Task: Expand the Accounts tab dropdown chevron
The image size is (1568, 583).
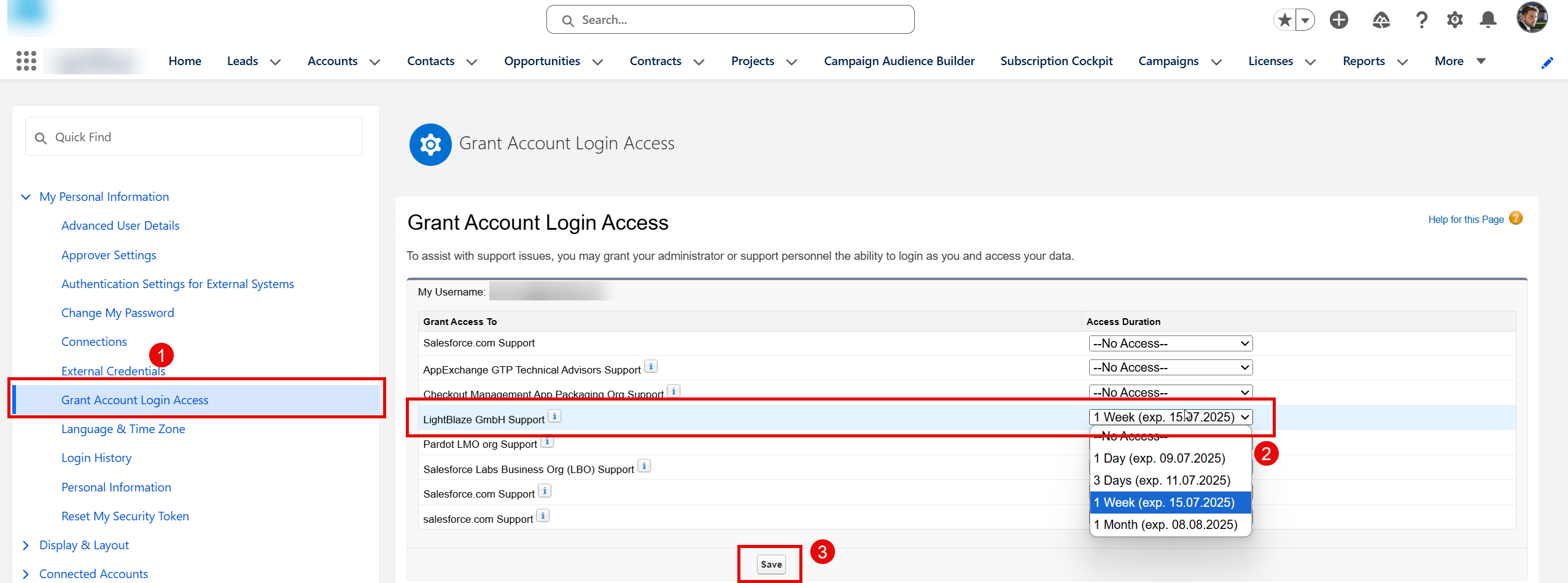Action: point(375,62)
